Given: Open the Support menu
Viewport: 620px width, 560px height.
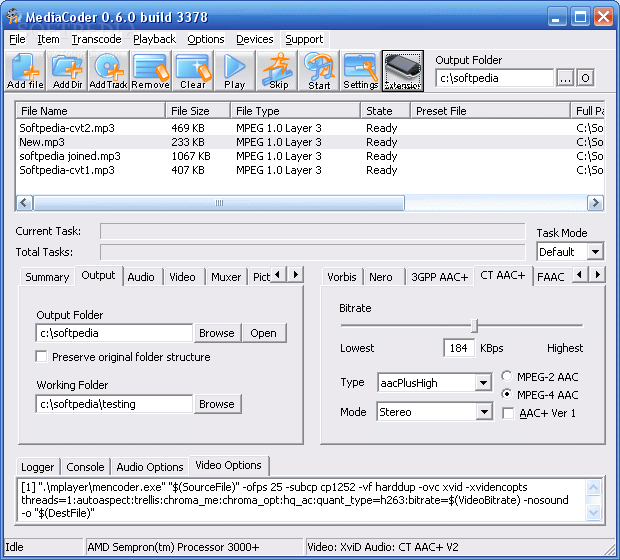Looking at the screenshot, I should click(x=304, y=39).
